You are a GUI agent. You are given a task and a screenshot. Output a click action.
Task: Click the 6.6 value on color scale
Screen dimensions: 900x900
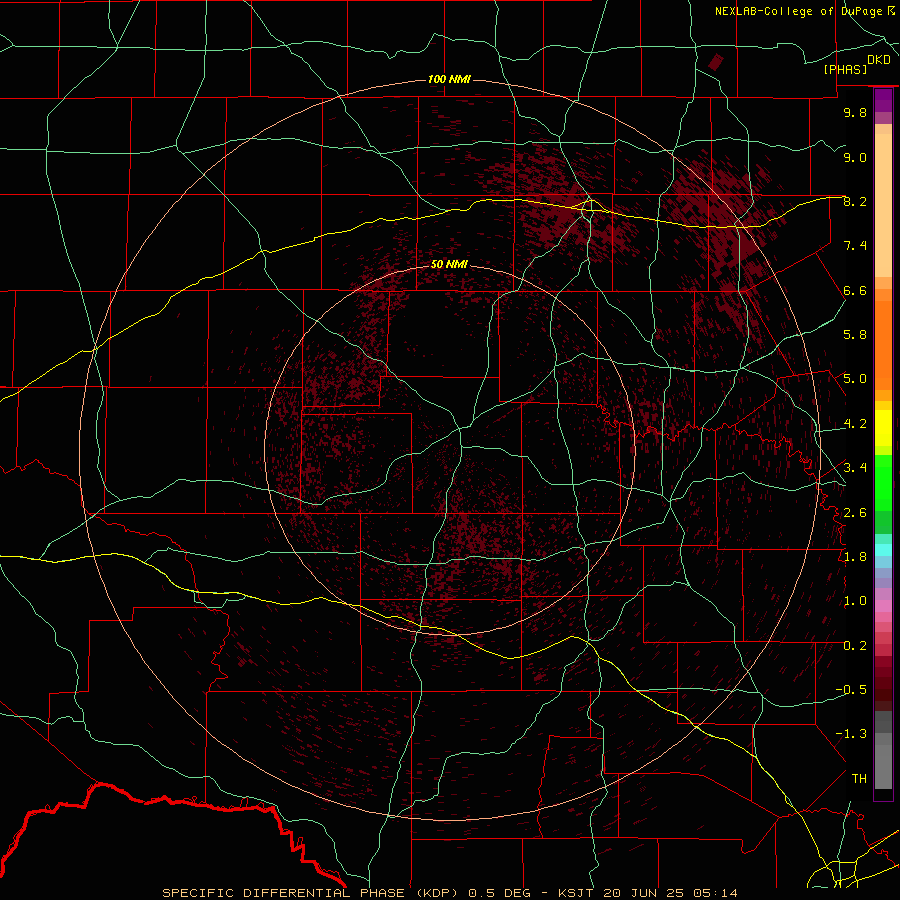coord(855,290)
